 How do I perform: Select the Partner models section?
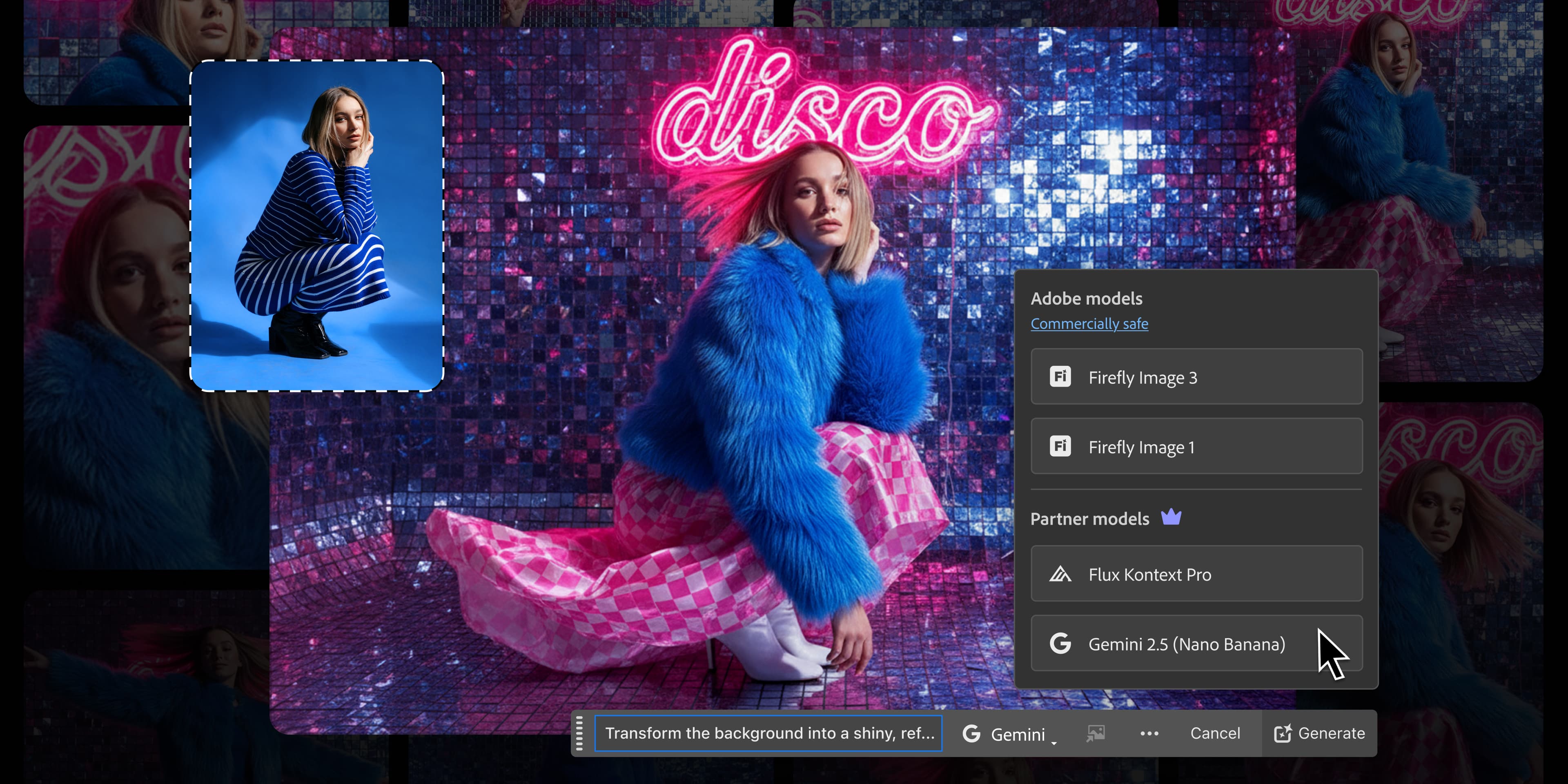tap(1090, 519)
